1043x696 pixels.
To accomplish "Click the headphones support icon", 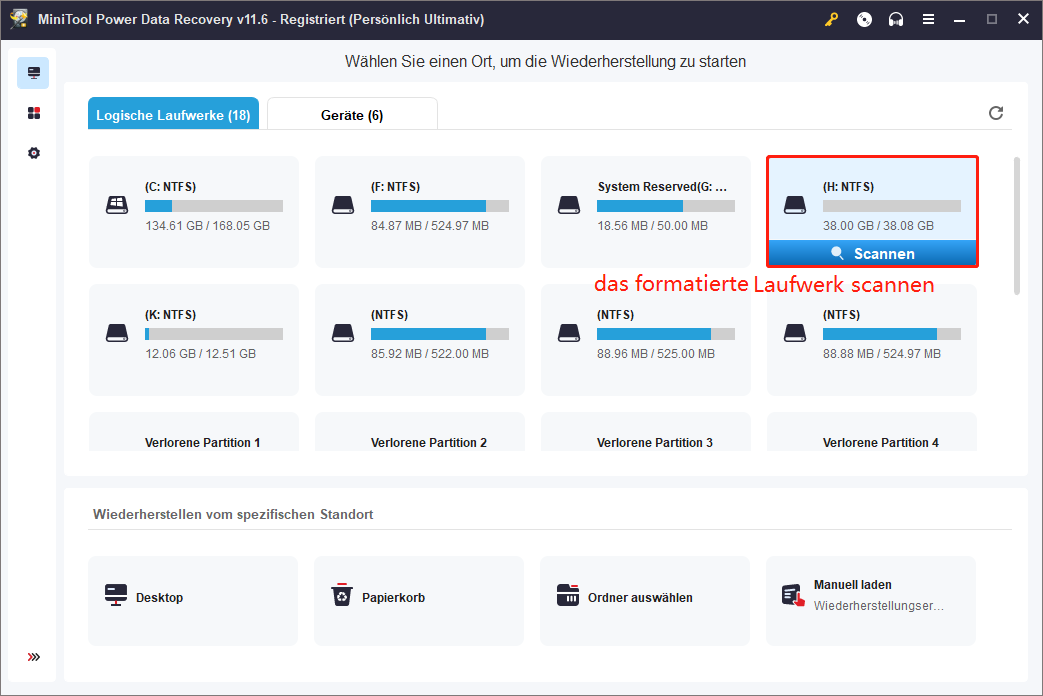I will [897, 19].
